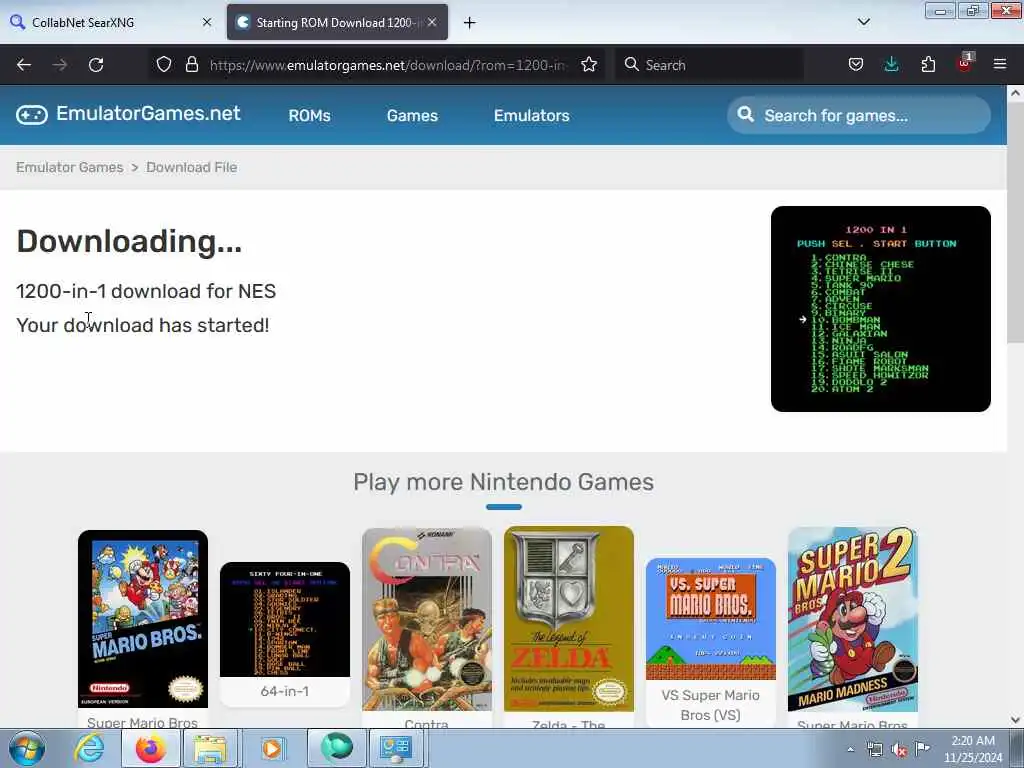Click the green globe app taskbar icon
This screenshot has width=1024, height=768.
336,748
